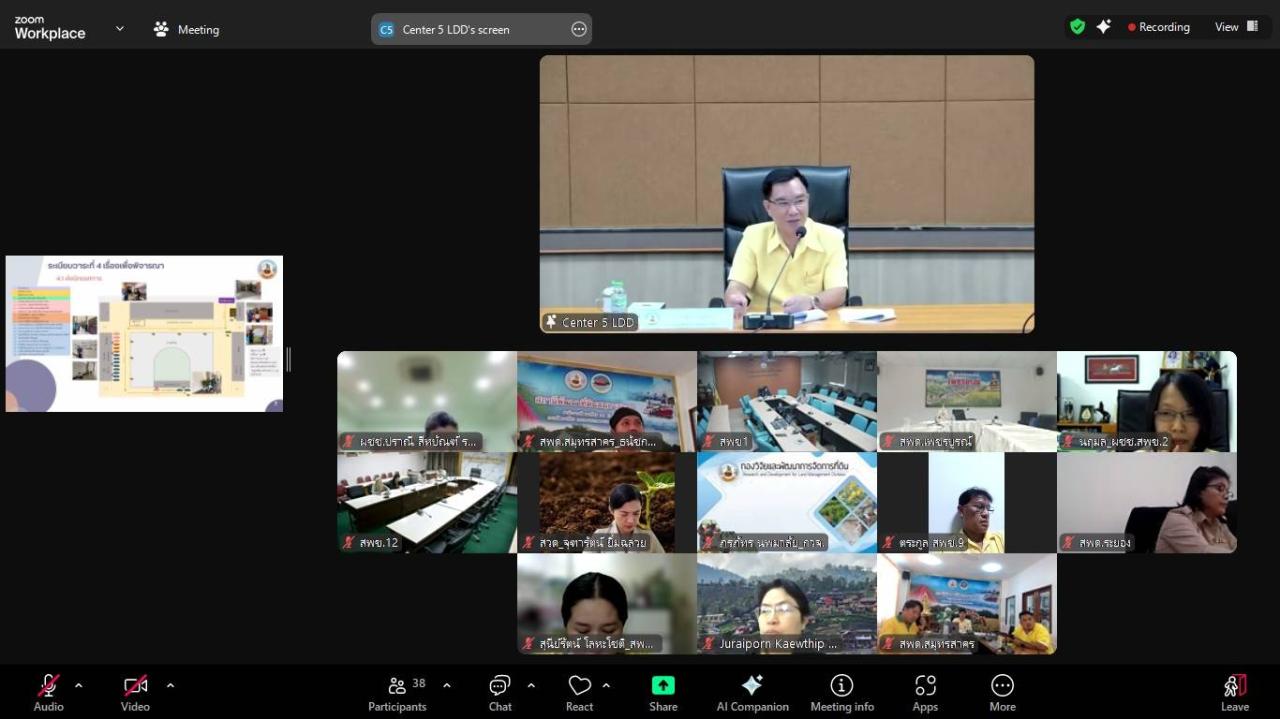Unmute microphone with the Audio button
This screenshot has width=1280, height=719.
[48, 692]
